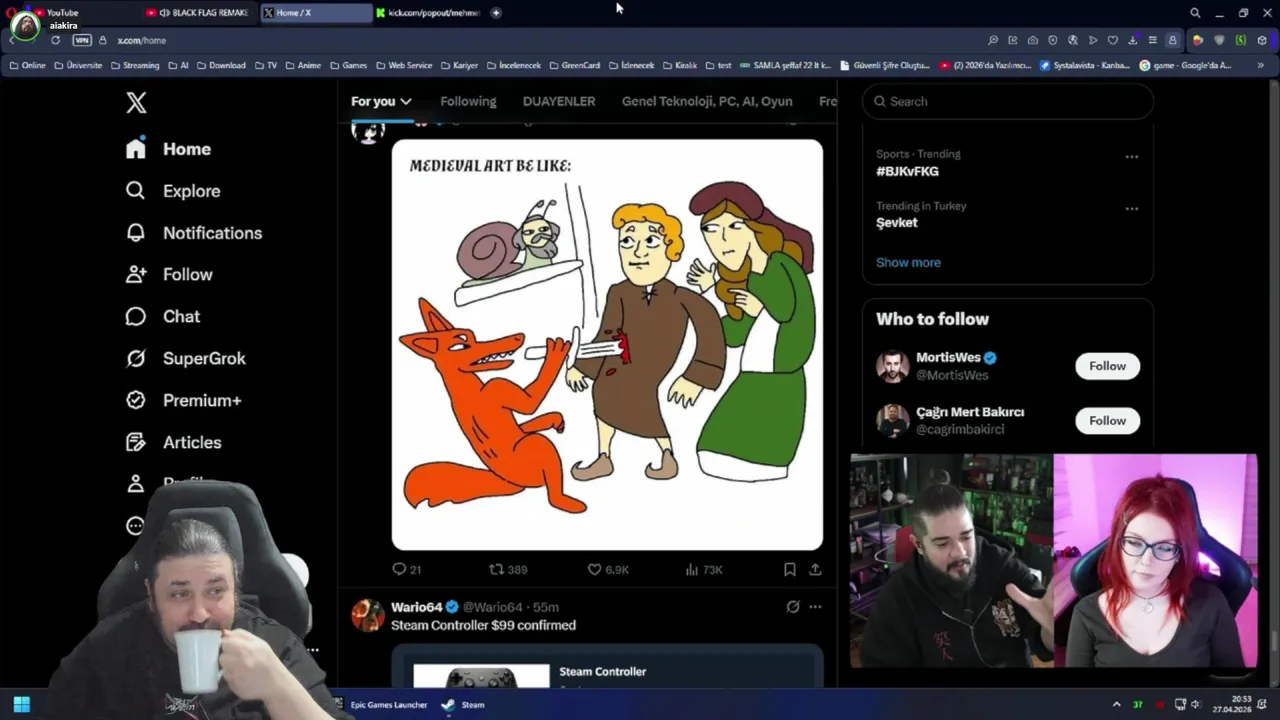Reply to the medieval art post
The height and width of the screenshot is (720, 1280).
pyautogui.click(x=406, y=569)
